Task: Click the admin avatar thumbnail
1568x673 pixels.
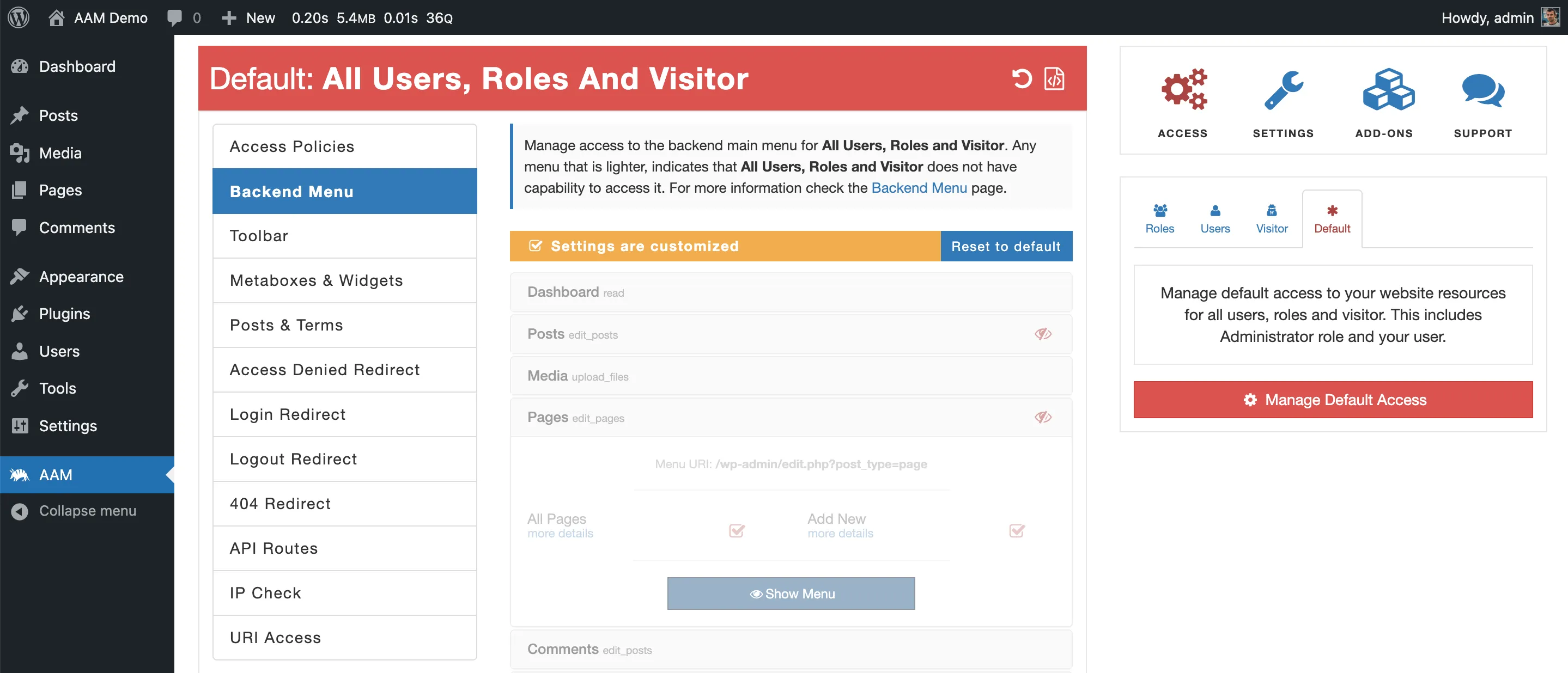Action: [1549, 17]
